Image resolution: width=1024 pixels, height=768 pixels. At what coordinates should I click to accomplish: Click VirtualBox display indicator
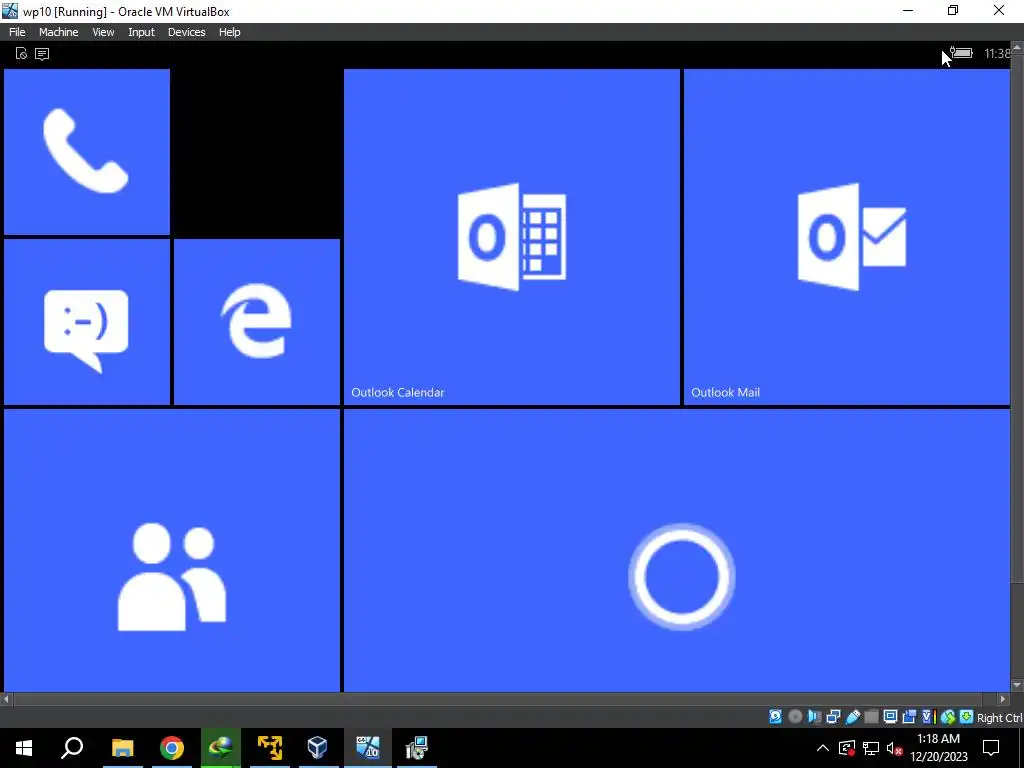click(x=890, y=717)
